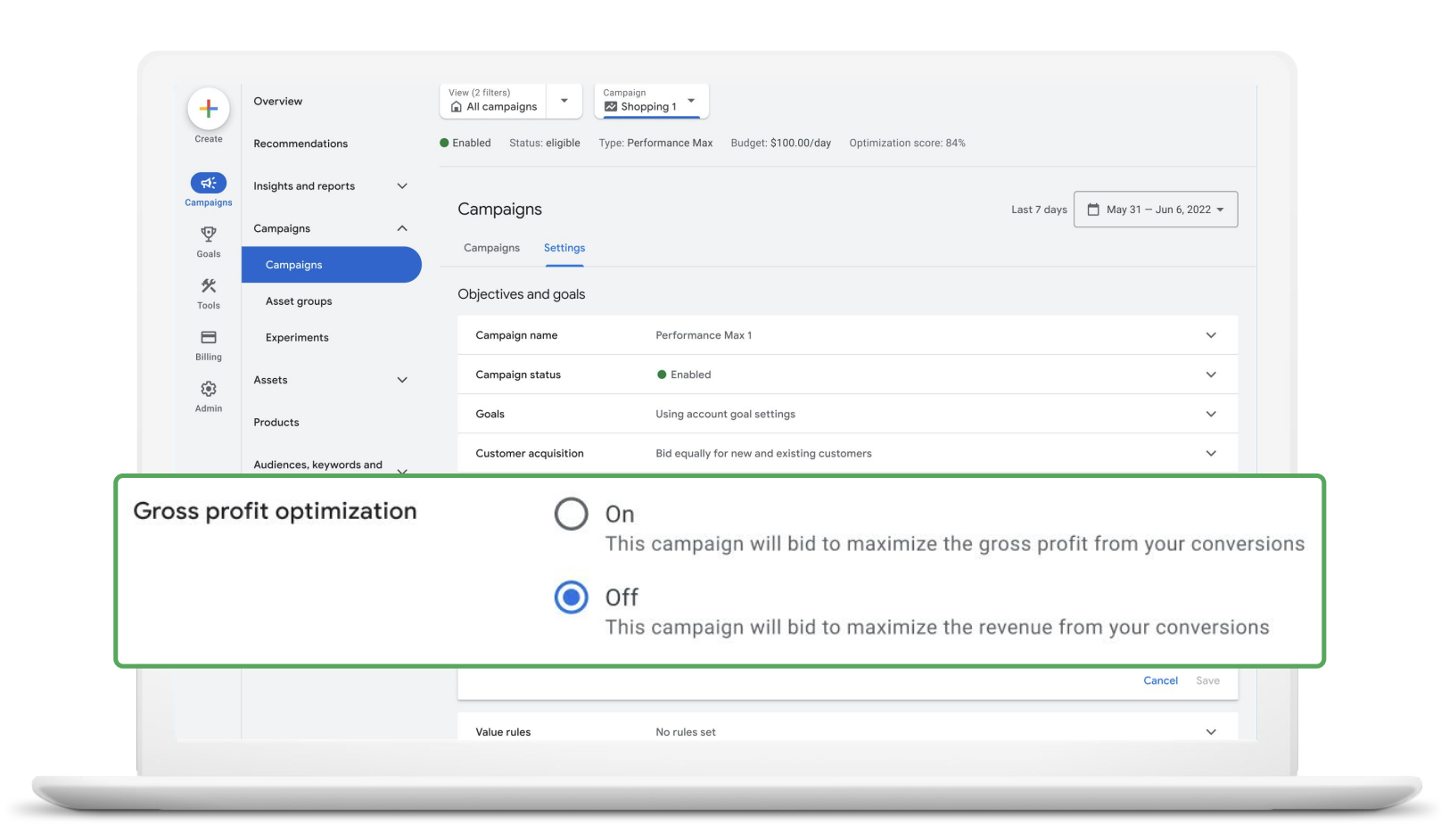The width and height of the screenshot is (1441, 840).
Task: Click the Gross profit optimization label
Action: [x=275, y=511]
